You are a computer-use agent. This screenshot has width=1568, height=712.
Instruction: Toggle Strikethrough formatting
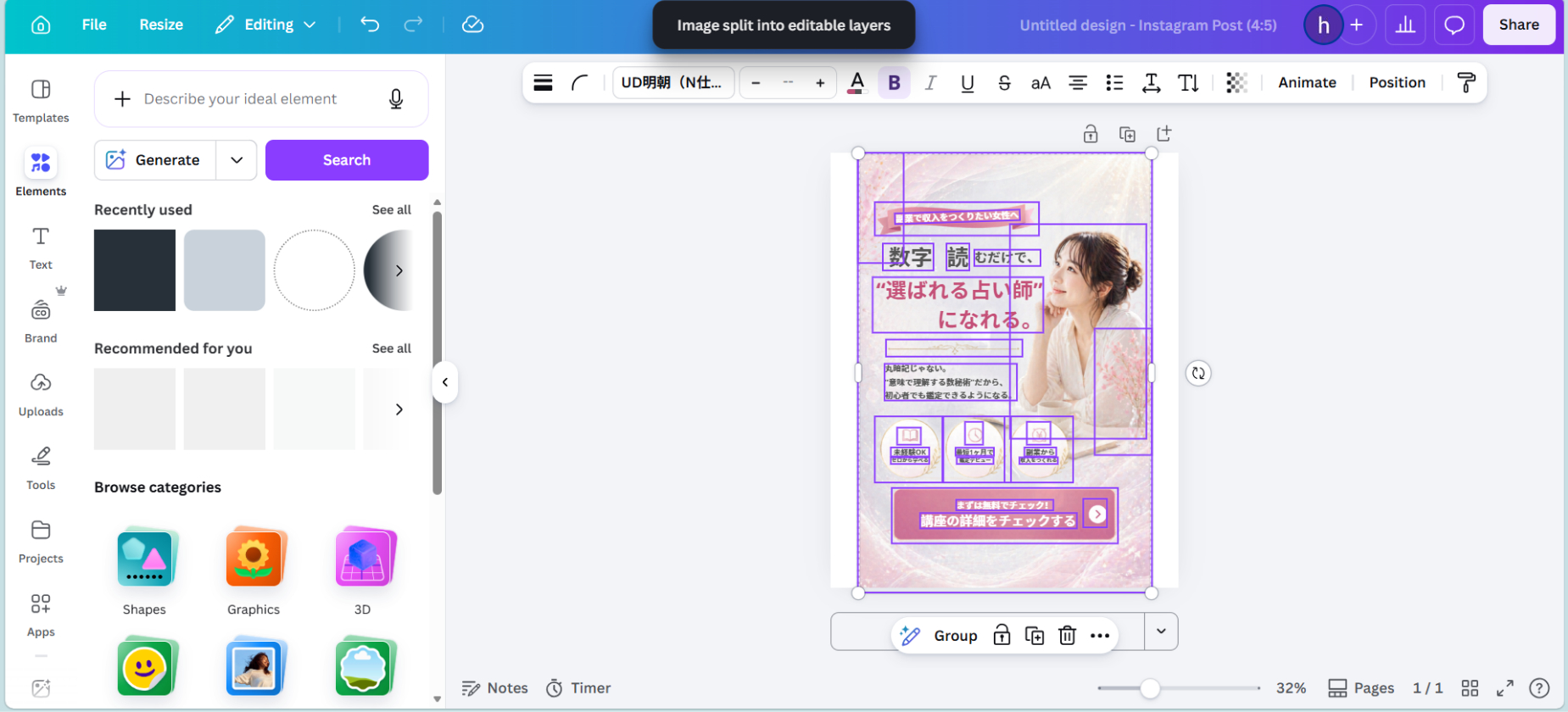1004,82
